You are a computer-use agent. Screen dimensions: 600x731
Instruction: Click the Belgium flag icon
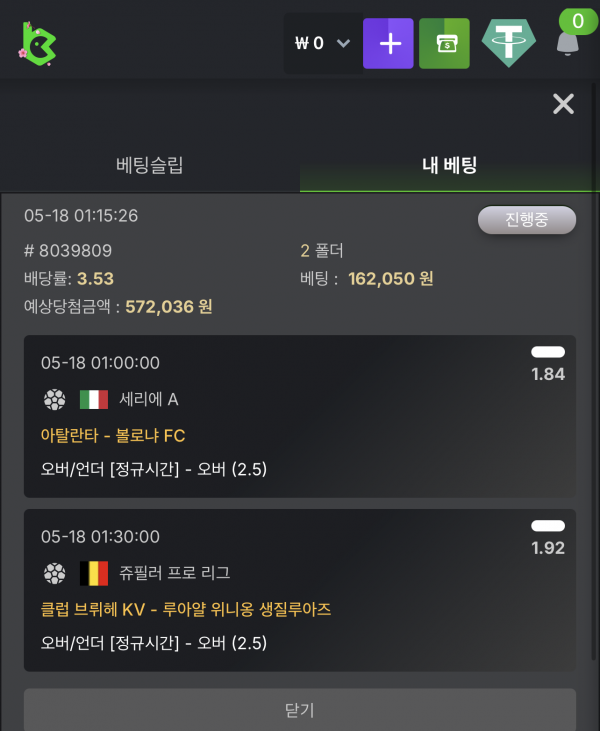94,573
